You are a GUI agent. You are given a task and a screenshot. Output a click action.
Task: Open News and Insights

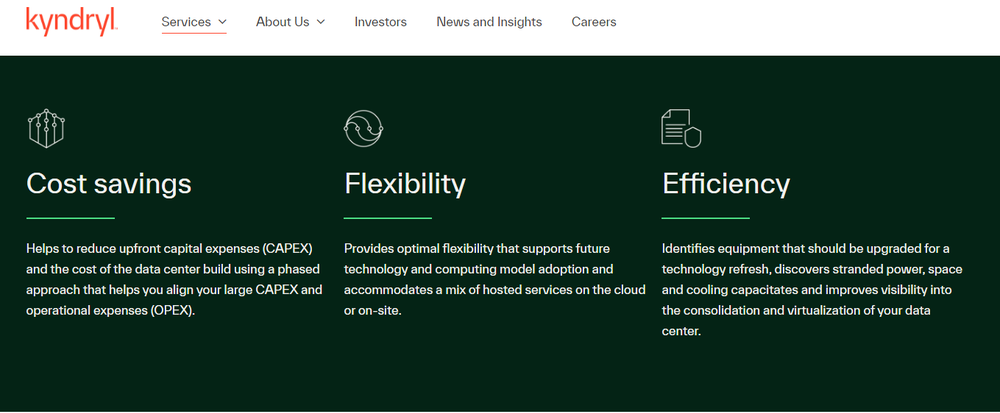[x=489, y=22]
